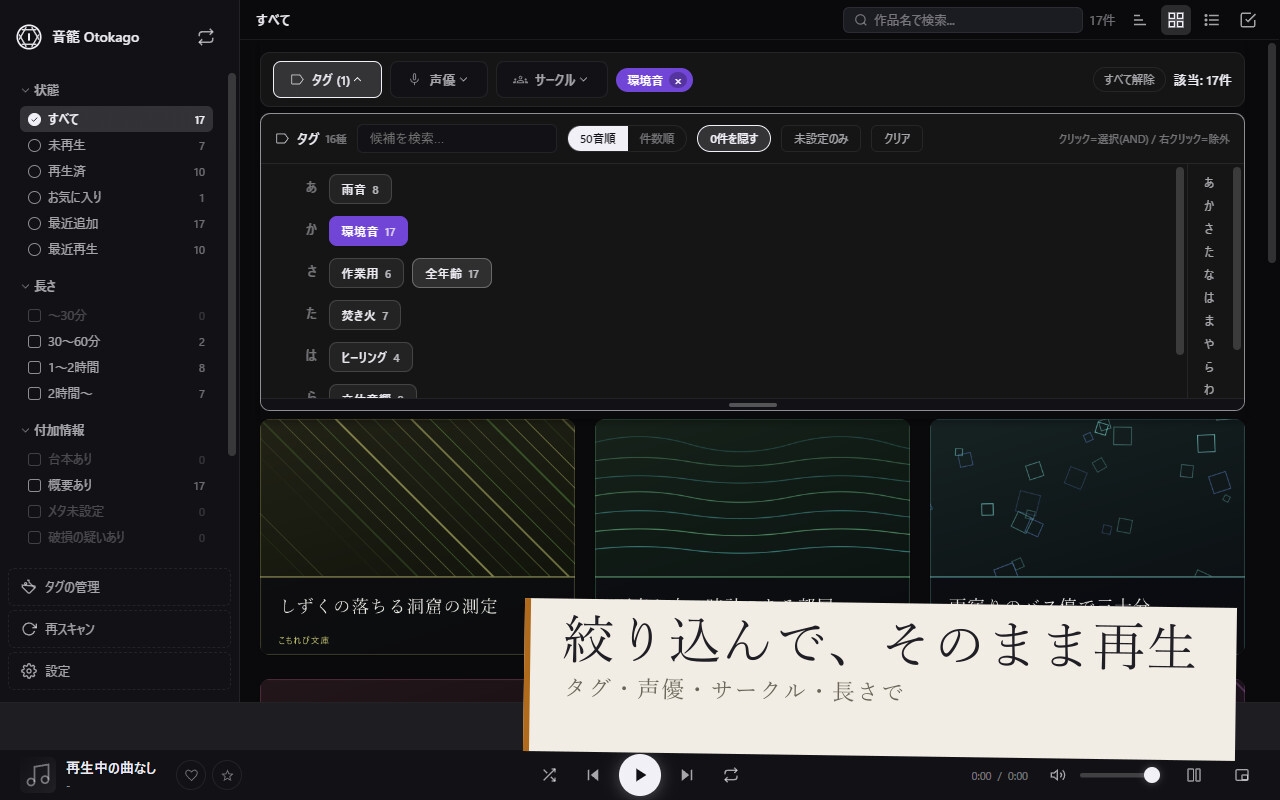Check the 2時間〜 length filter

pyautogui.click(x=116, y=393)
